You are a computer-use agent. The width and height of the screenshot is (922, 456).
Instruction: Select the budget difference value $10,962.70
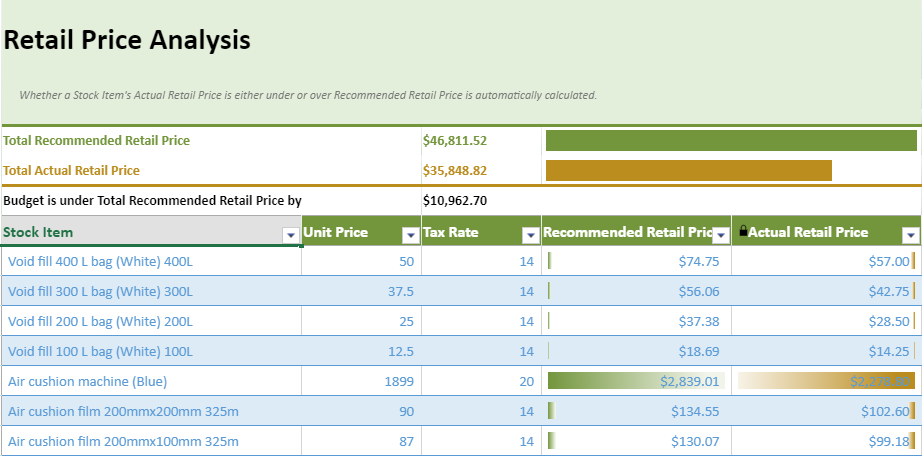pyautogui.click(x=455, y=201)
